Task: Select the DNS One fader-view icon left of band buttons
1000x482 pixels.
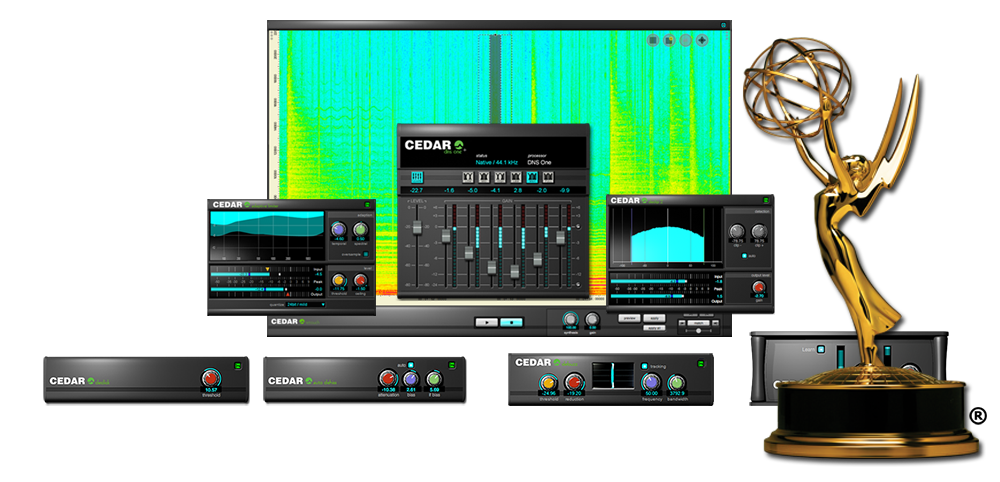Action: 418,177
